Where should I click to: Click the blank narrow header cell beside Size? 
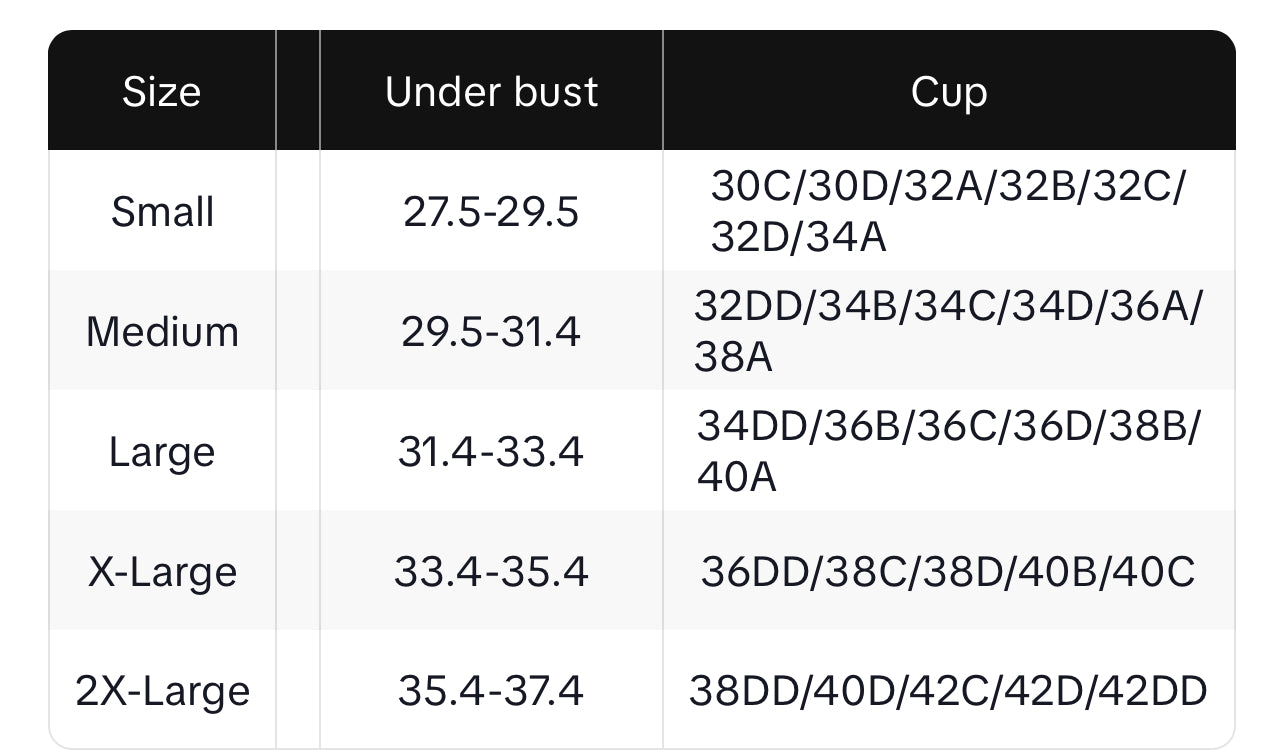click(x=298, y=92)
